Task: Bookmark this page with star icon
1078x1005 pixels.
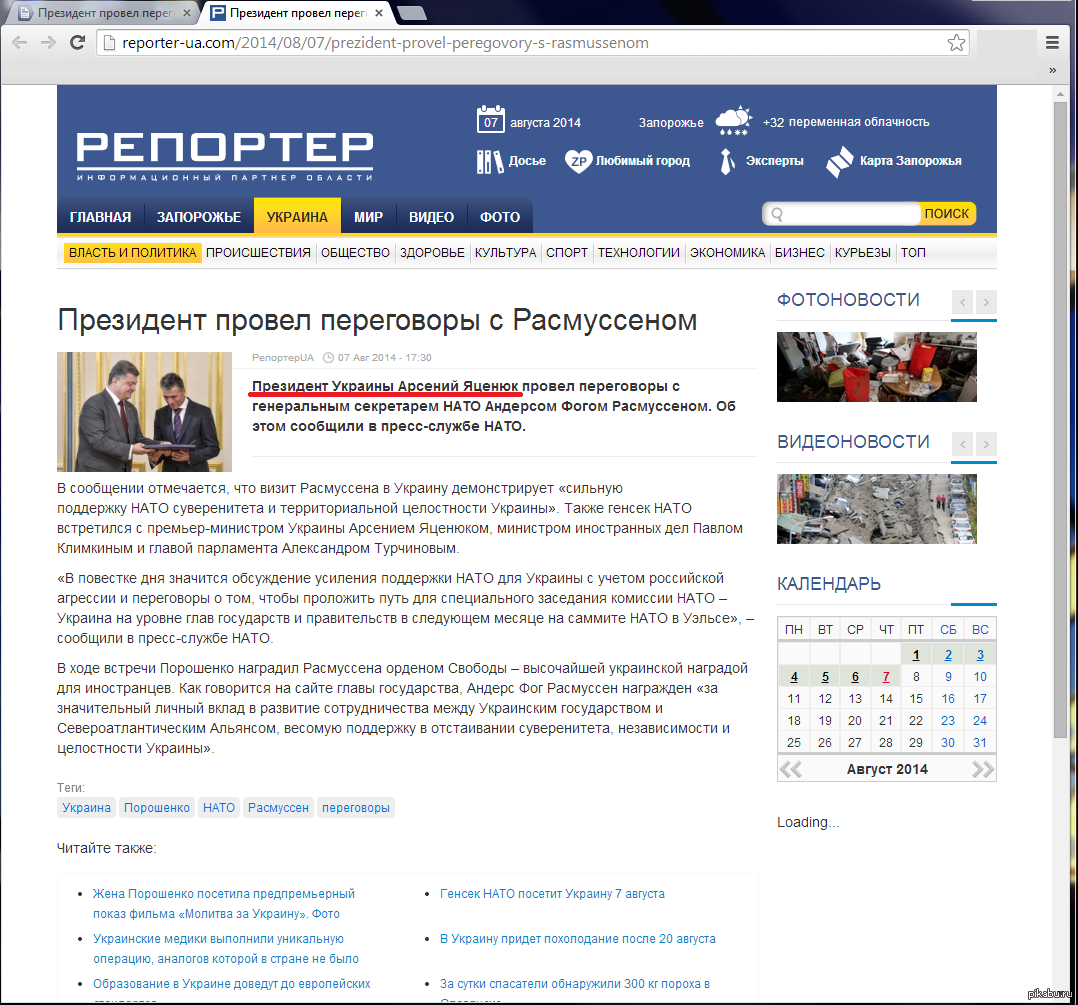Action: [x=956, y=43]
